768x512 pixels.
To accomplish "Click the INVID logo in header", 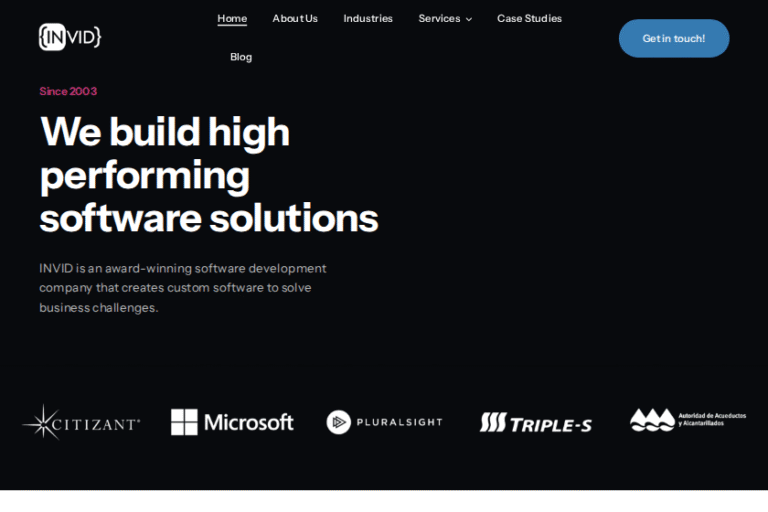I will [x=70, y=37].
